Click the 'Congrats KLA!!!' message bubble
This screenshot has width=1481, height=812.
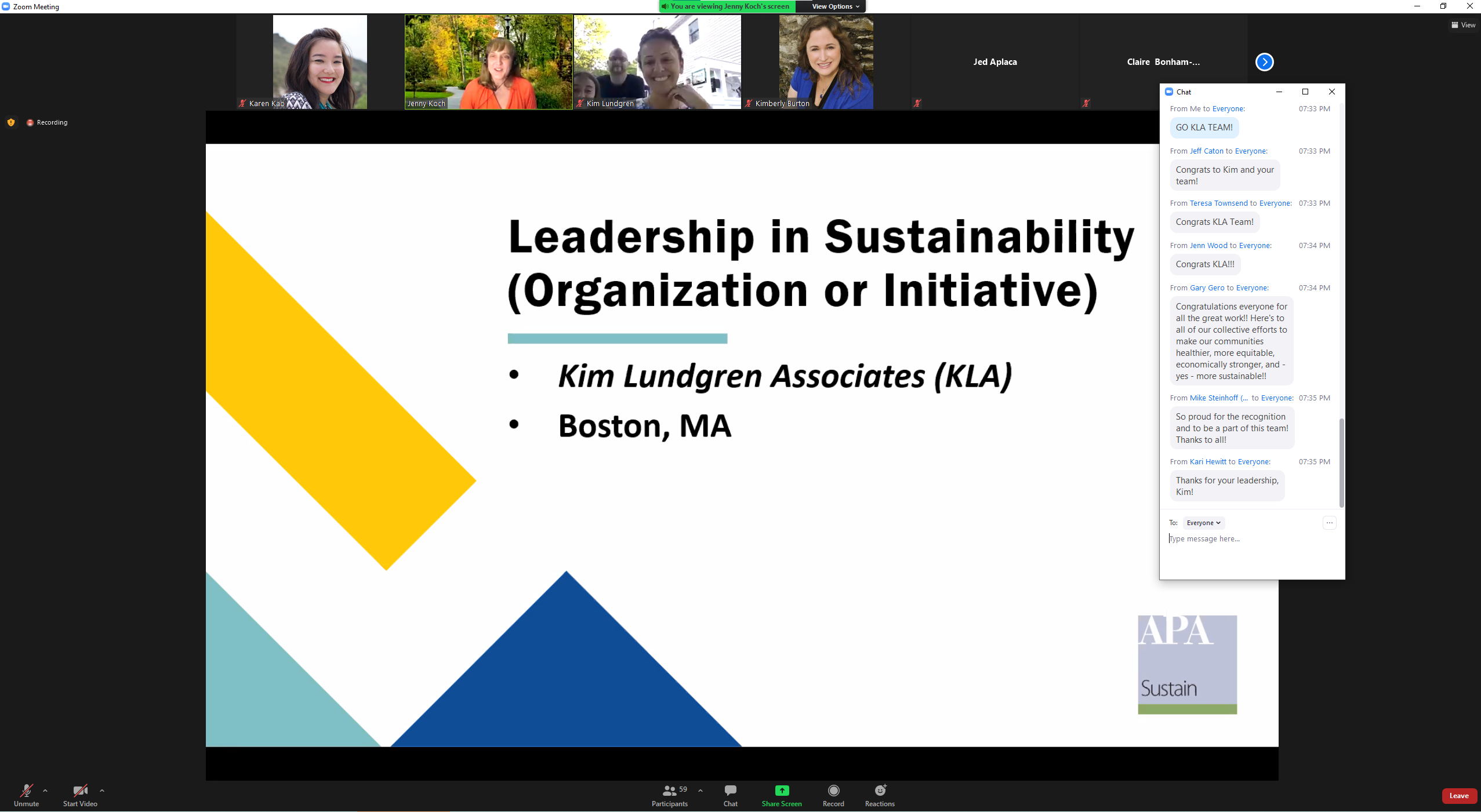click(1205, 264)
